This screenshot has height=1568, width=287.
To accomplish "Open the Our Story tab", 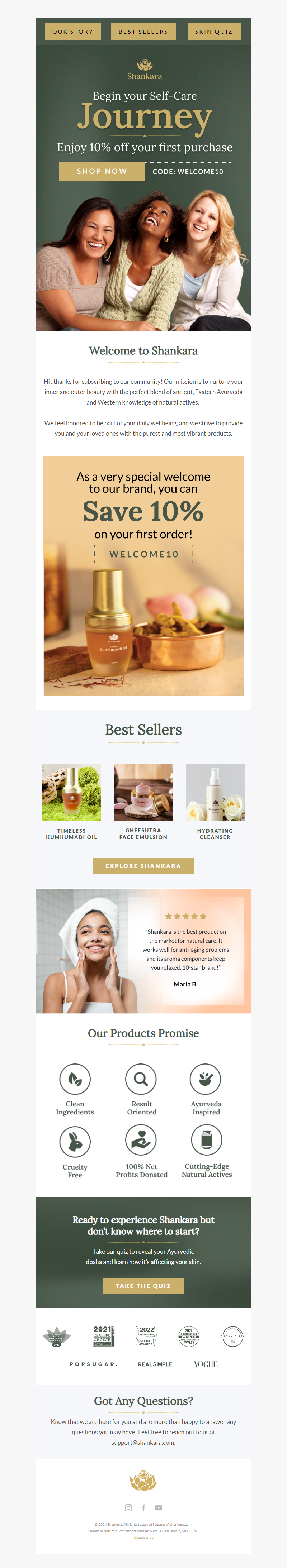I will tap(73, 32).
